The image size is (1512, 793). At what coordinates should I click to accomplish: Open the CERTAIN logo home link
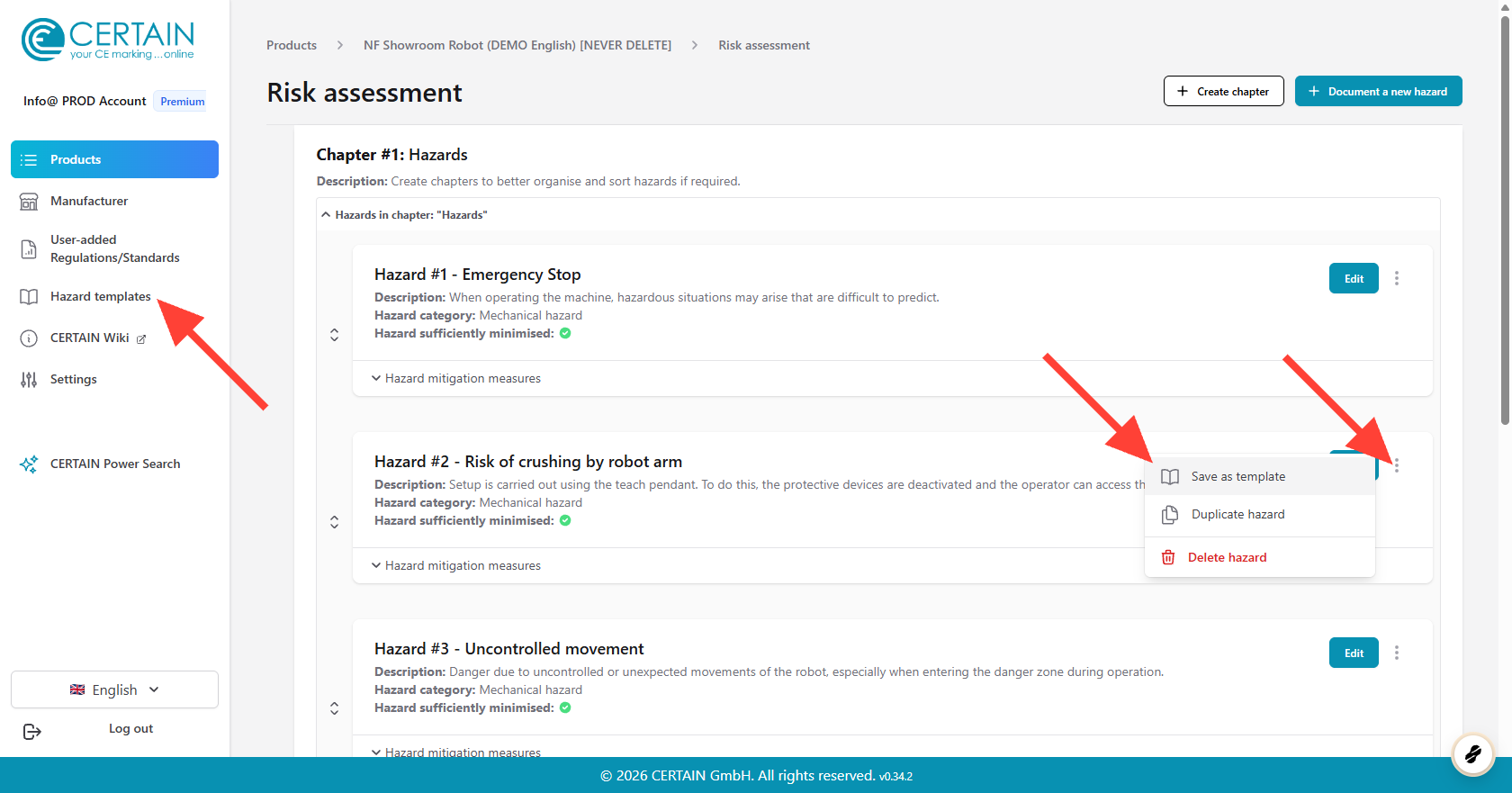108,40
